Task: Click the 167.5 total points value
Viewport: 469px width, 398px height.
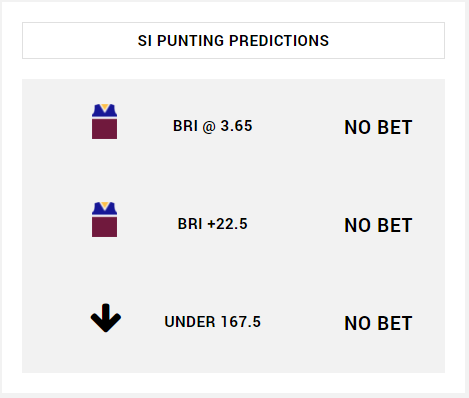Action: click(241, 322)
